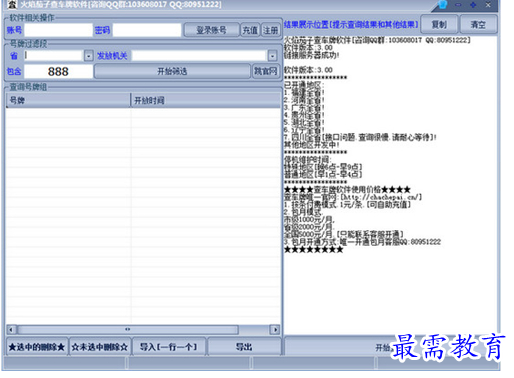Image resolution: width=514 pixels, height=378 pixels.
Task: Click the 结果展示位置 result label text
Action: point(351,24)
